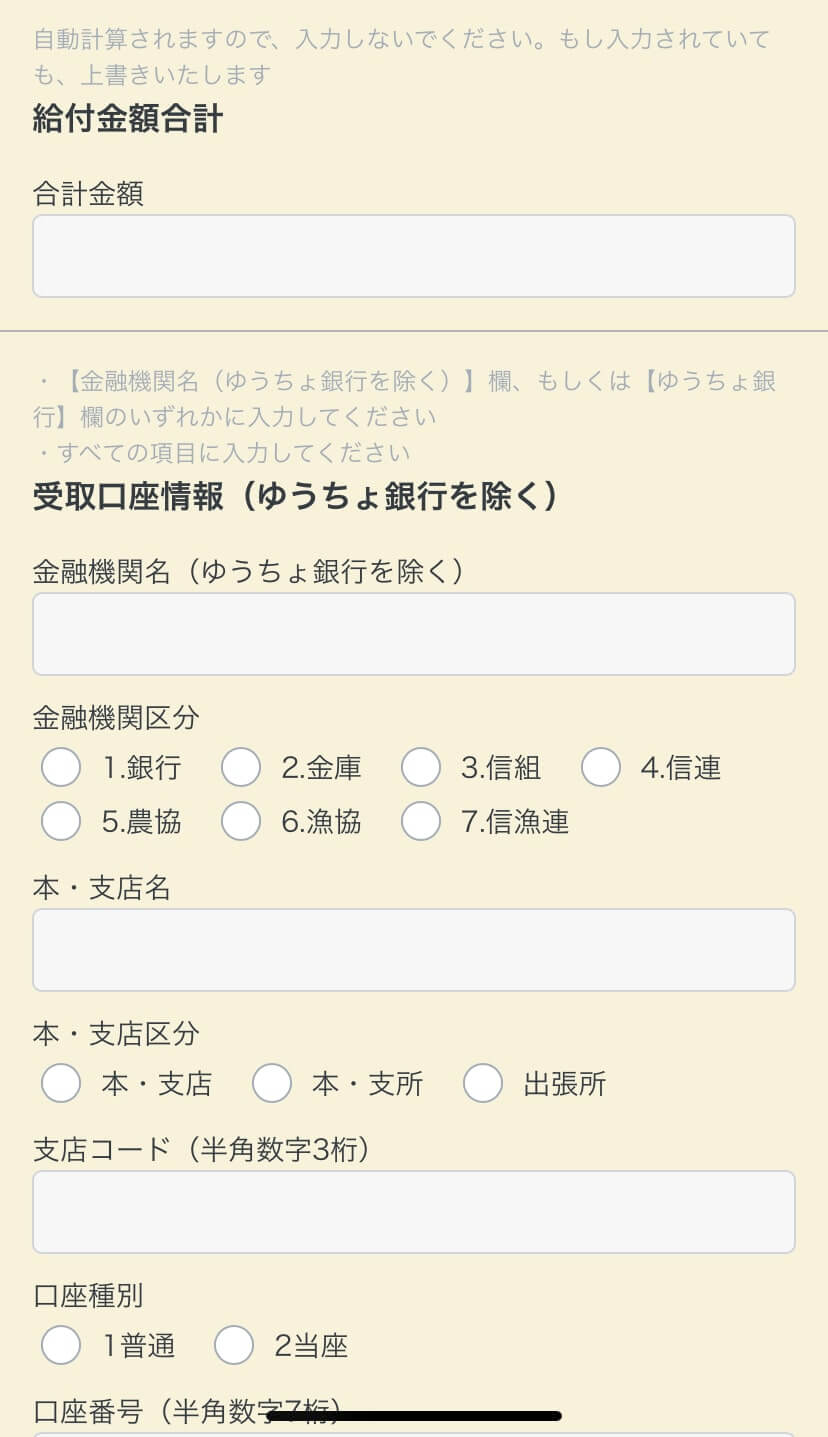Select 5.農協 as institution type
This screenshot has height=1437, width=828.
[x=61, y=822]
